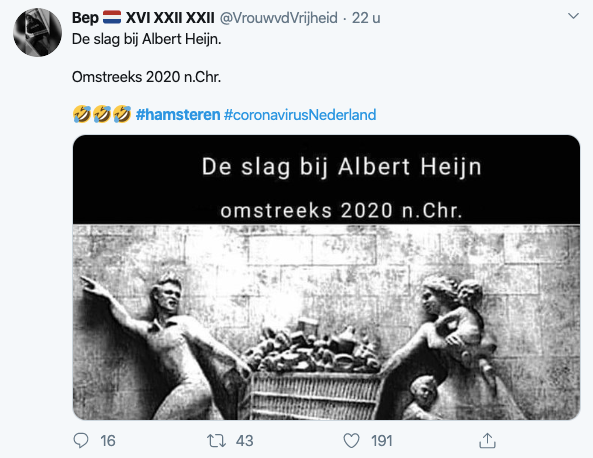Click the 191 likes count

(382, 441)
